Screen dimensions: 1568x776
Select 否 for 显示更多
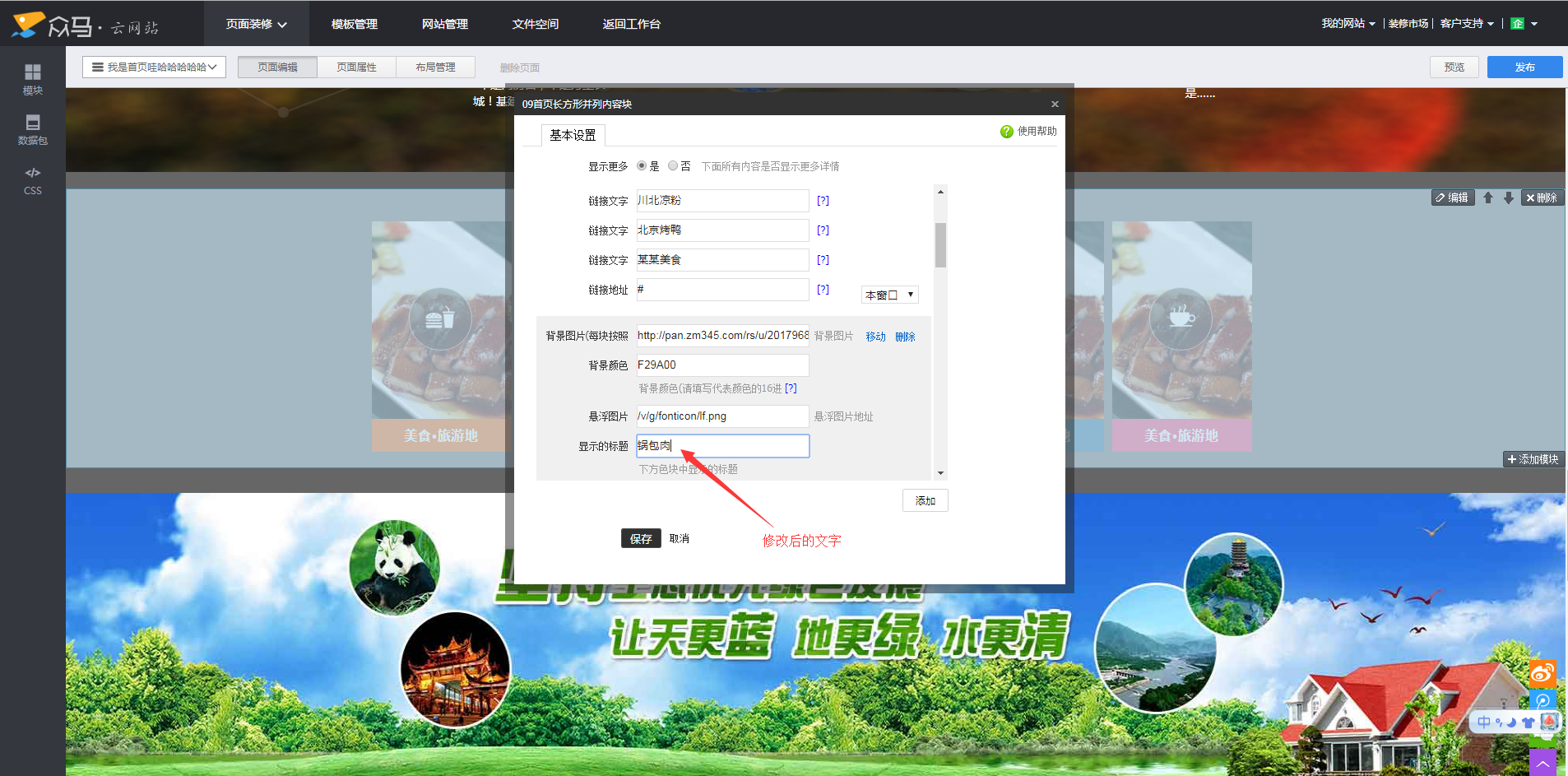tap(673, 165)
